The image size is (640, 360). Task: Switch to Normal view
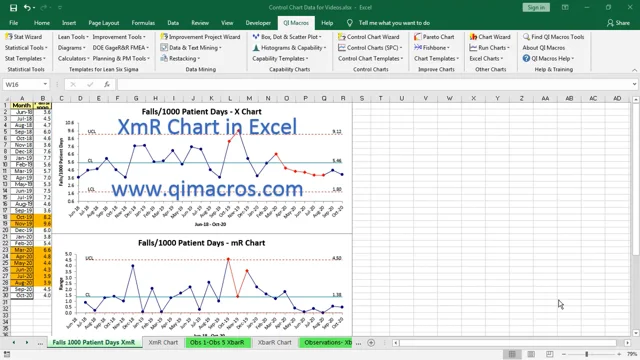tap(512, 354)
